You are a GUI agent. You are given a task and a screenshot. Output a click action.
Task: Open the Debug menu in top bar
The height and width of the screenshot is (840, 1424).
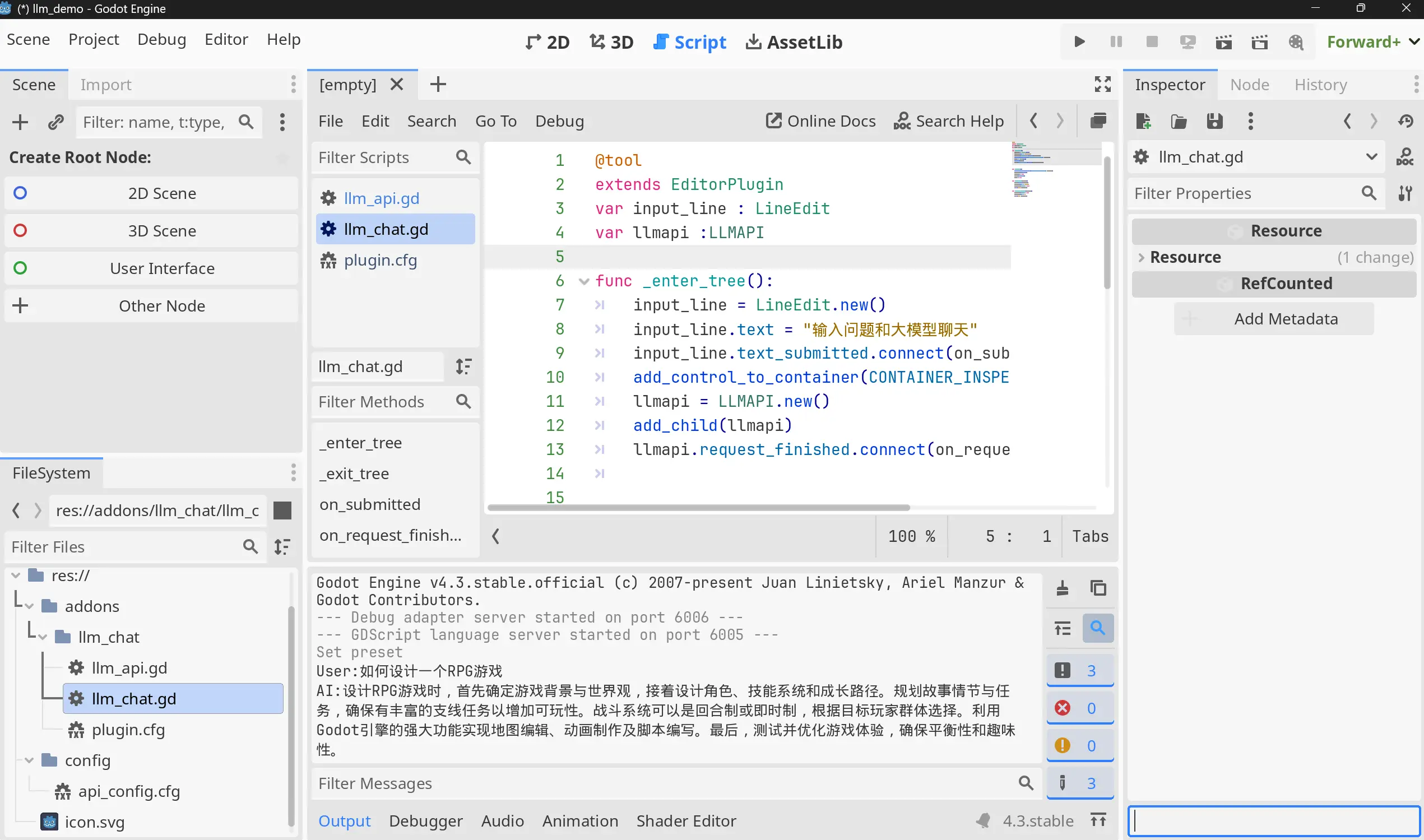pyautogui.click(x=161, y=39)
